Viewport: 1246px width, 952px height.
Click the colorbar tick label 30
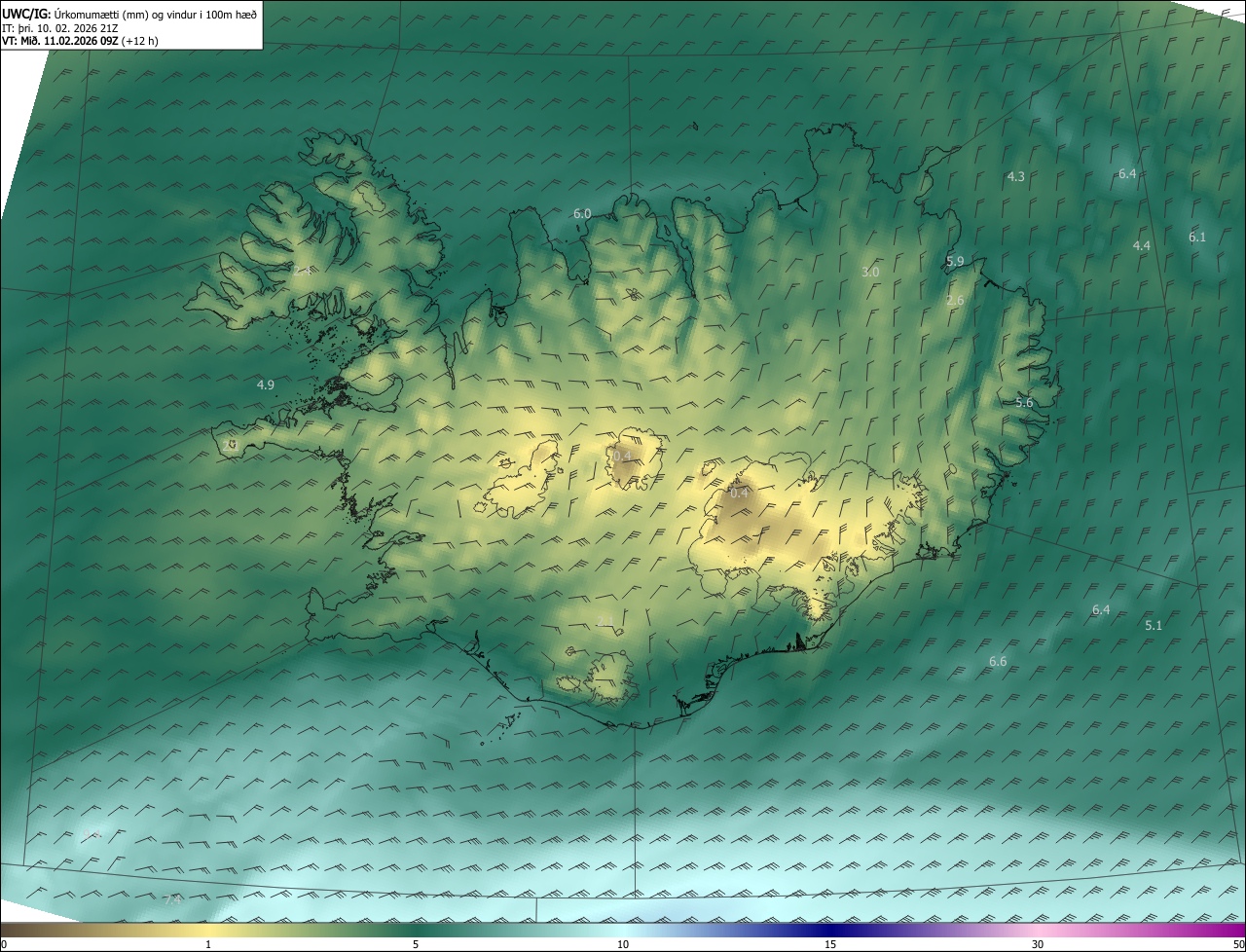pyautogui.click(x=1038, y=944)
